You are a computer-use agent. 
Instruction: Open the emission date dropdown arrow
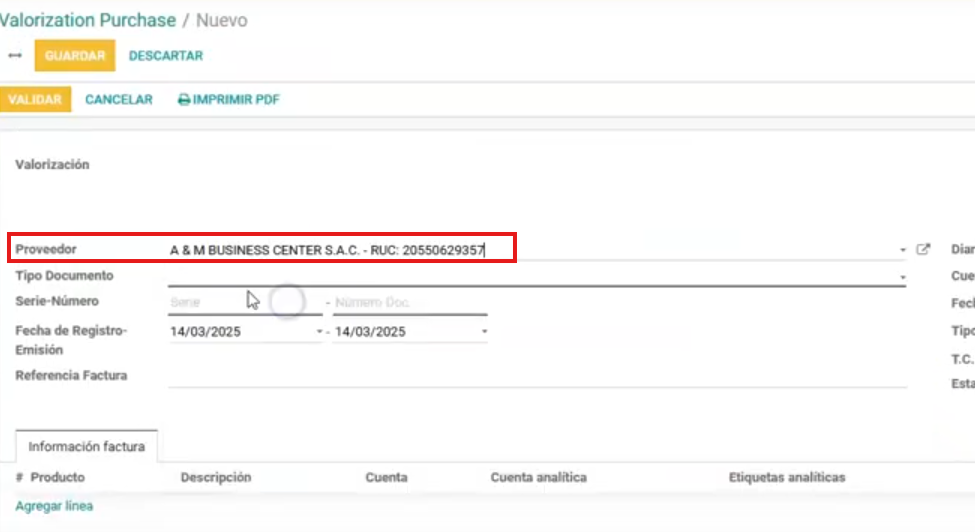coord(484,332)
